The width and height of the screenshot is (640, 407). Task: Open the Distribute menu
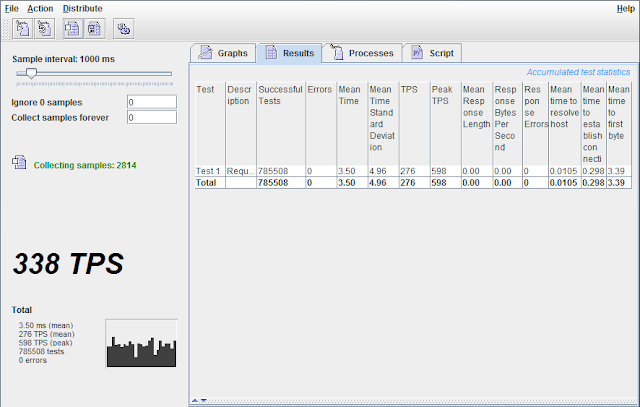tap(82, 8)
